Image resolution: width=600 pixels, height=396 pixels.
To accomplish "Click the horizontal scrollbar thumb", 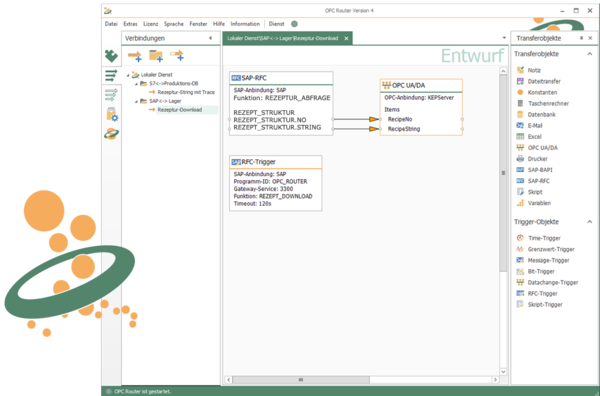I will [301, 380].
